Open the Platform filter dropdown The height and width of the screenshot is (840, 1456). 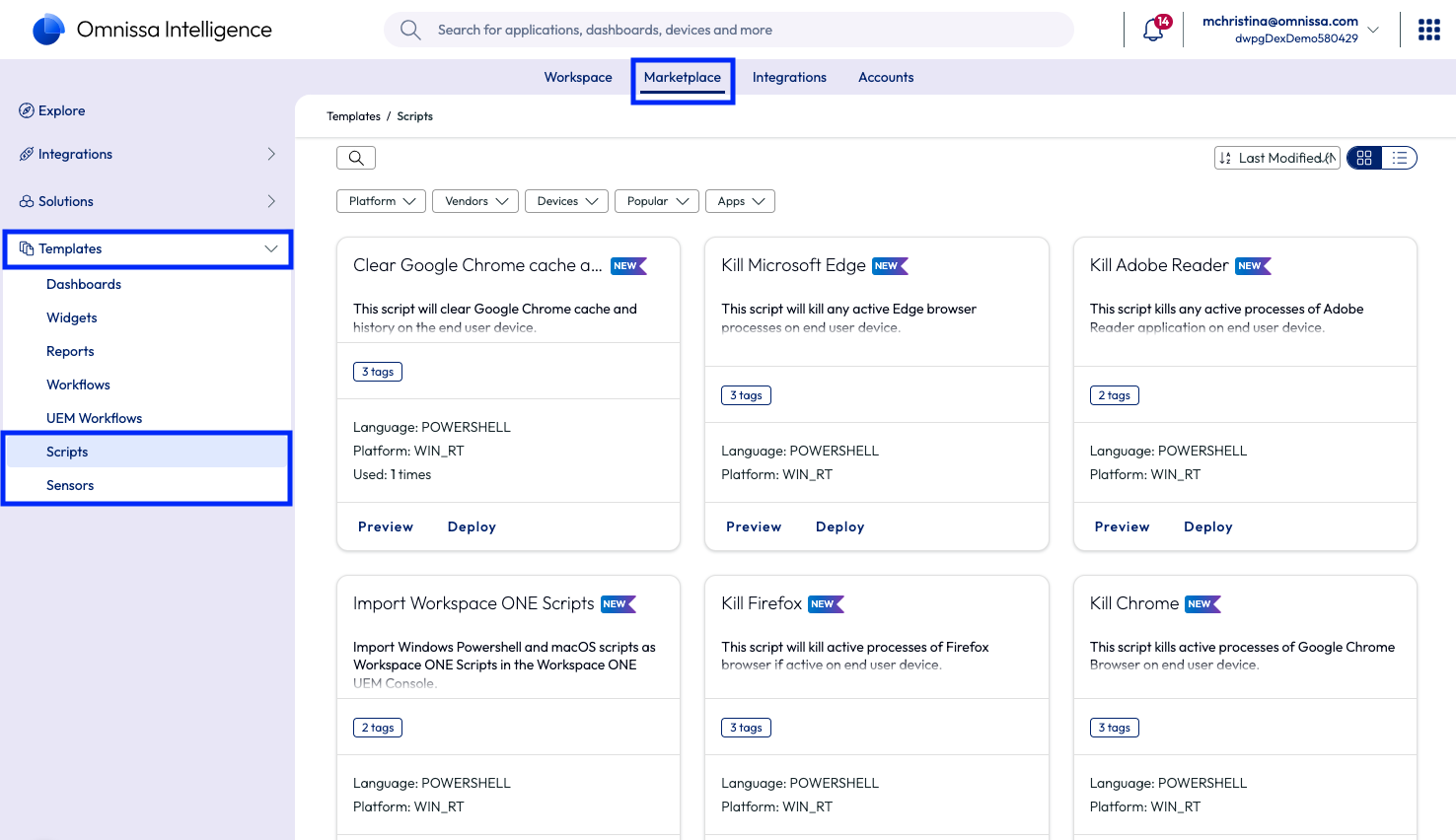[x=382, y=201]
